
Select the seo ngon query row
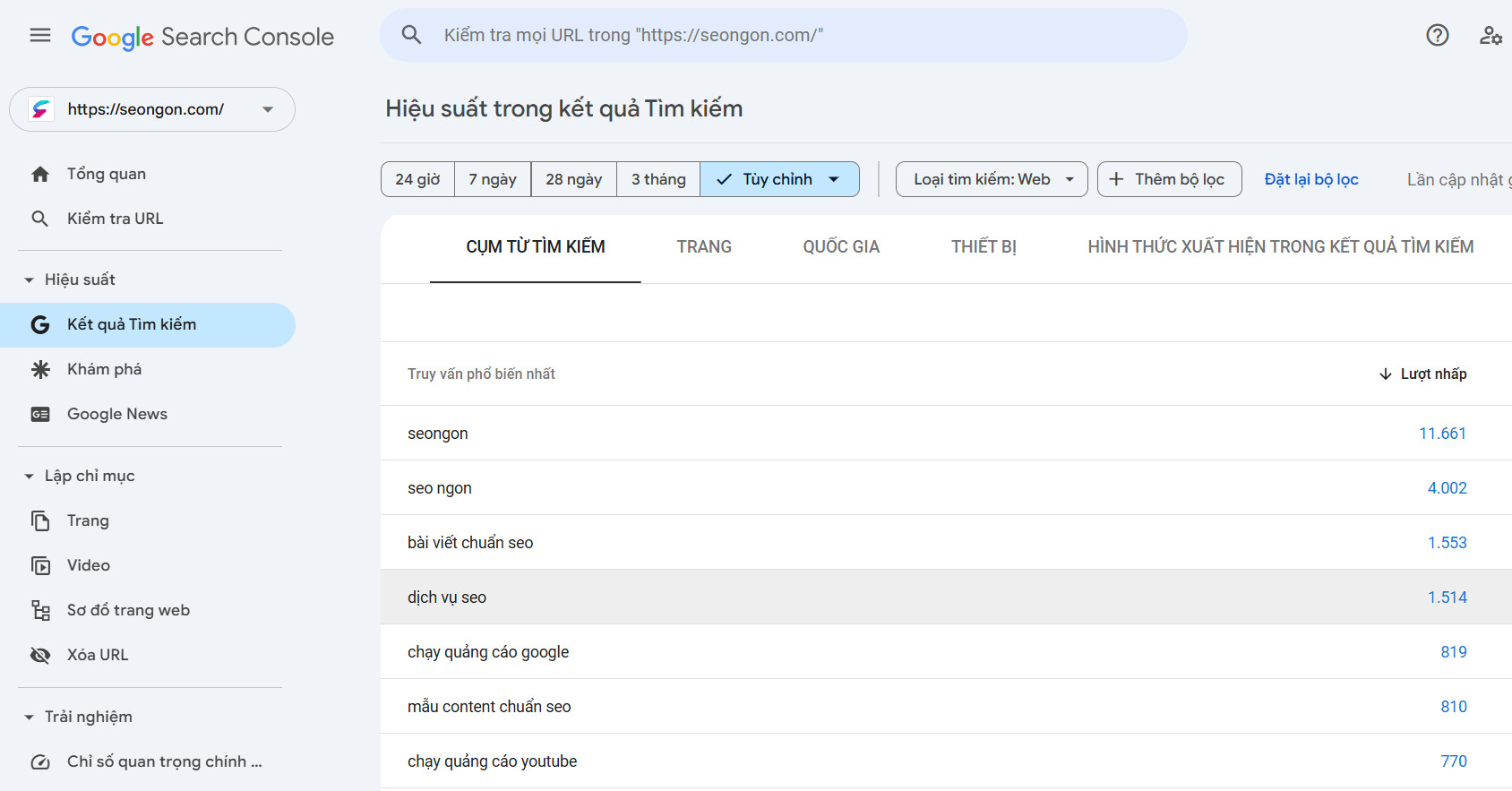946,487
